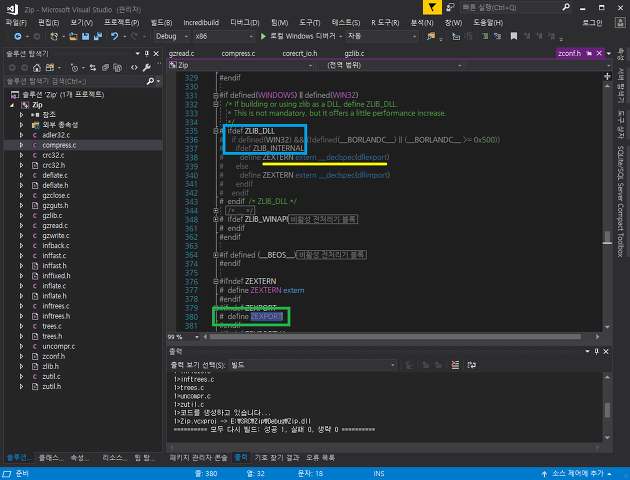Open the Incredibuild menu

[x=201, y=22]
